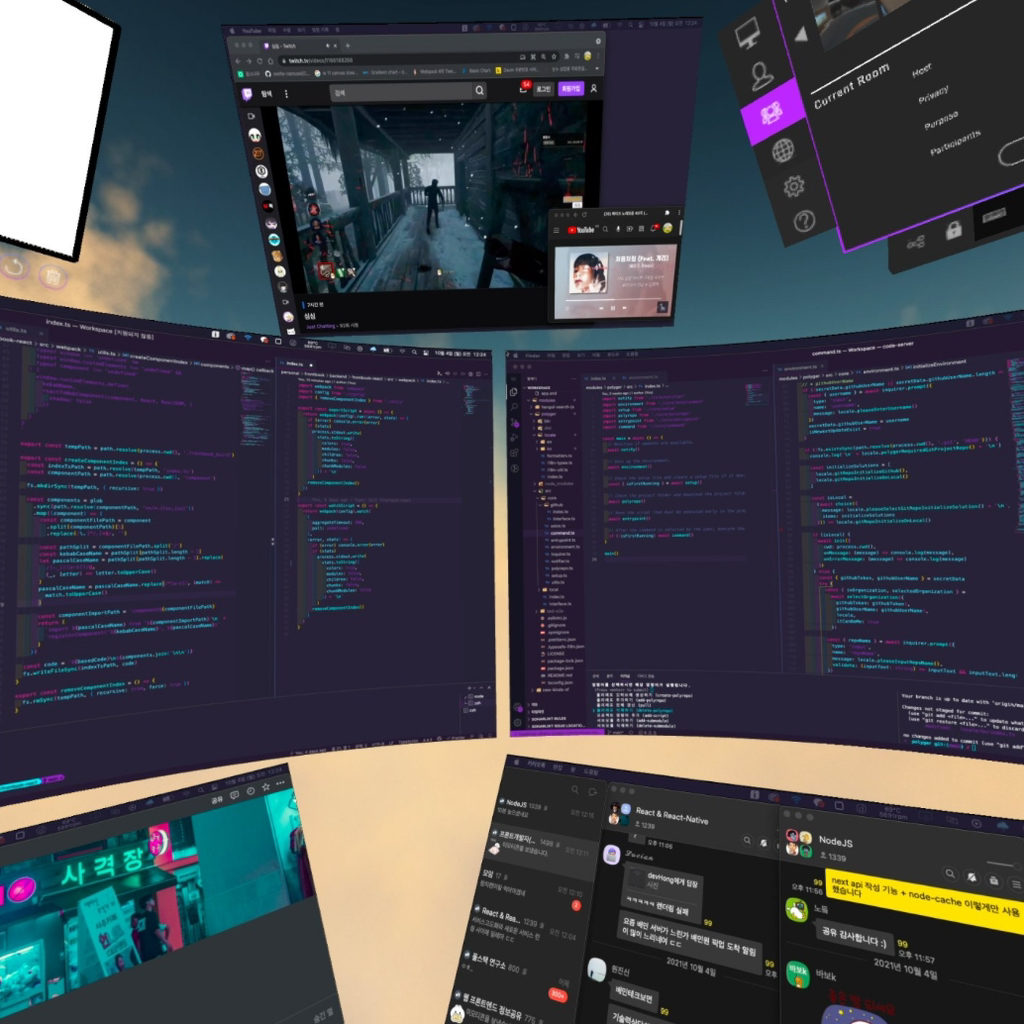Open the YouTube notifications bell
1024x1024 pixels.
654,228
